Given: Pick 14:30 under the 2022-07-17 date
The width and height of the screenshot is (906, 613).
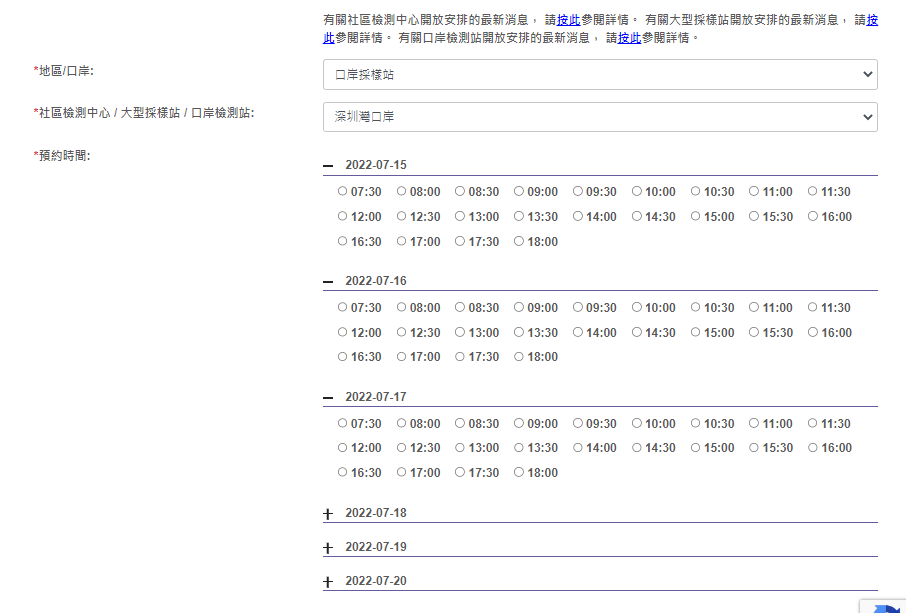Looking at the screenshot, I should click(636, 448).
